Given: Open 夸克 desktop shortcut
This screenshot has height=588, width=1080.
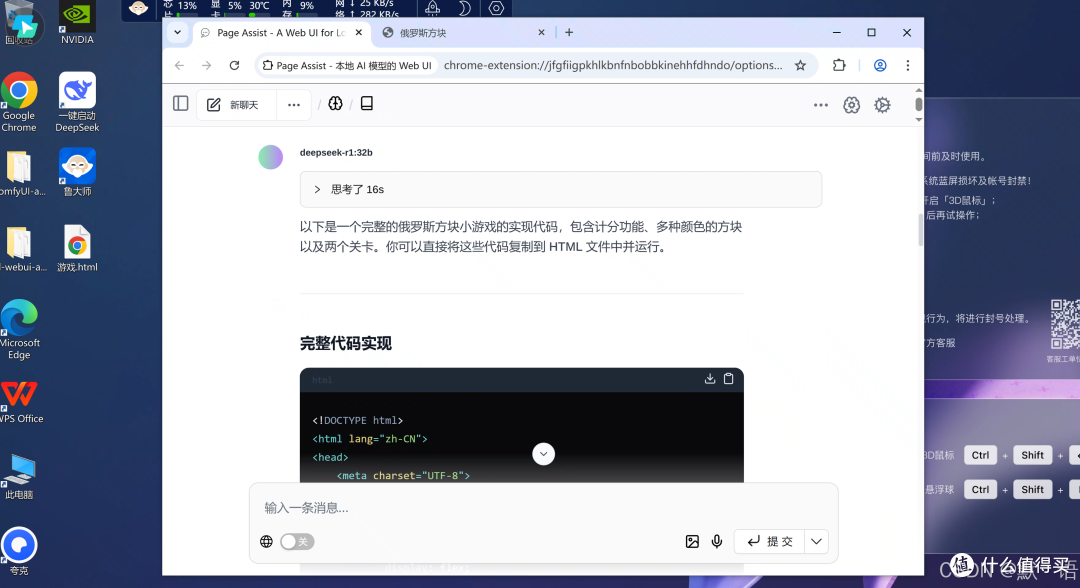Looking at the screenshot, I should click(19, 551).
